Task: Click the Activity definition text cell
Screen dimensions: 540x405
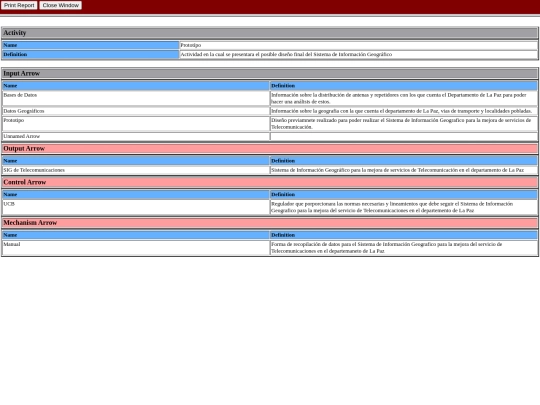Action: pyautogui.click(x=359, y=54)
